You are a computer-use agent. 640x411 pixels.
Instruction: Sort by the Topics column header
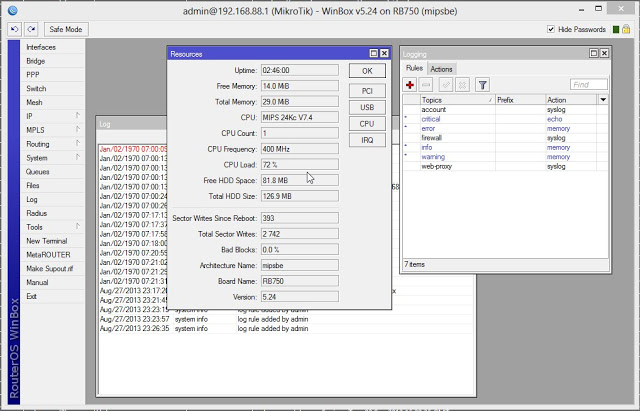(x=457, y=100)
